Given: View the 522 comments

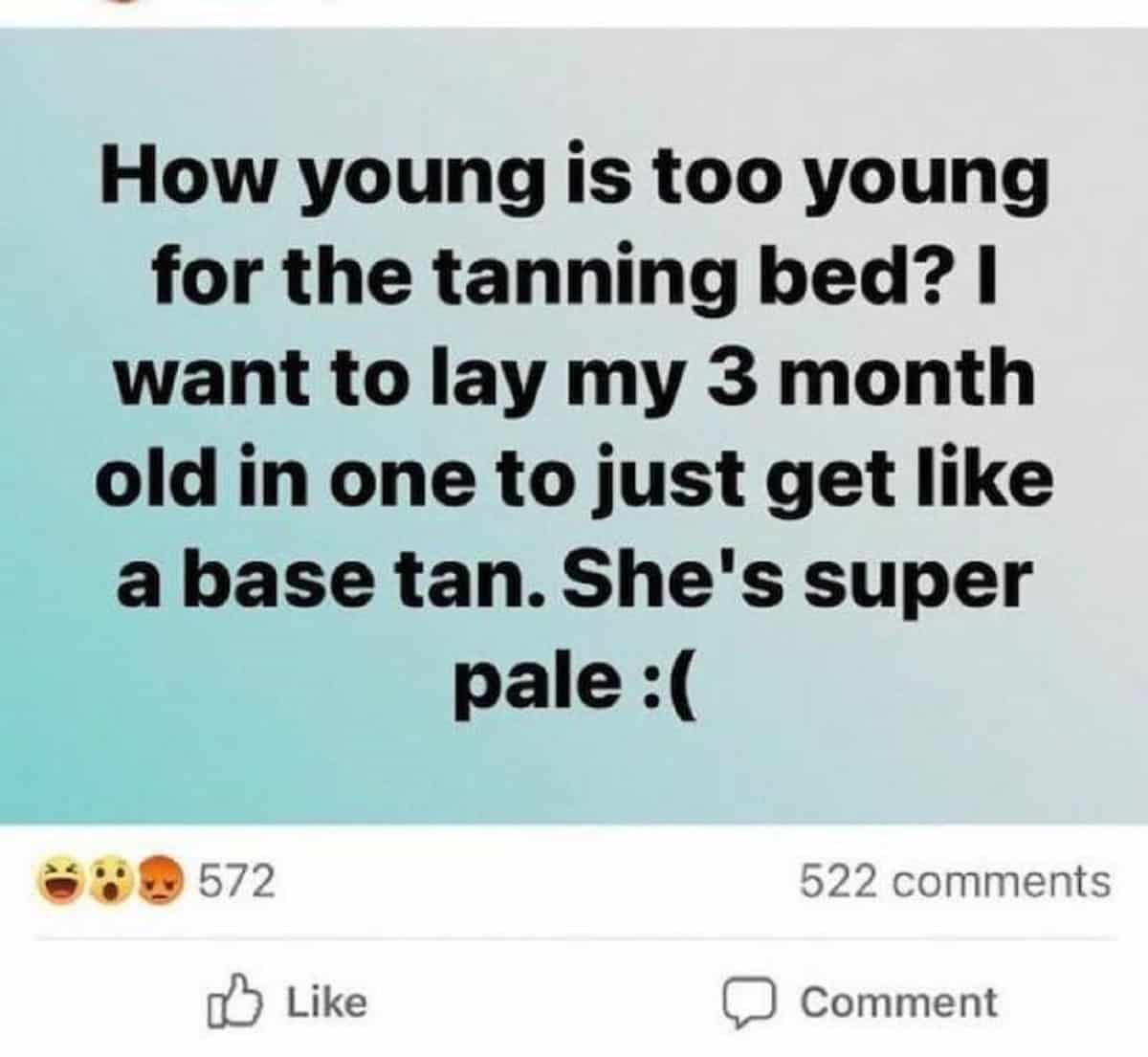Looking at the screenshot, I should tap(955, 881).
